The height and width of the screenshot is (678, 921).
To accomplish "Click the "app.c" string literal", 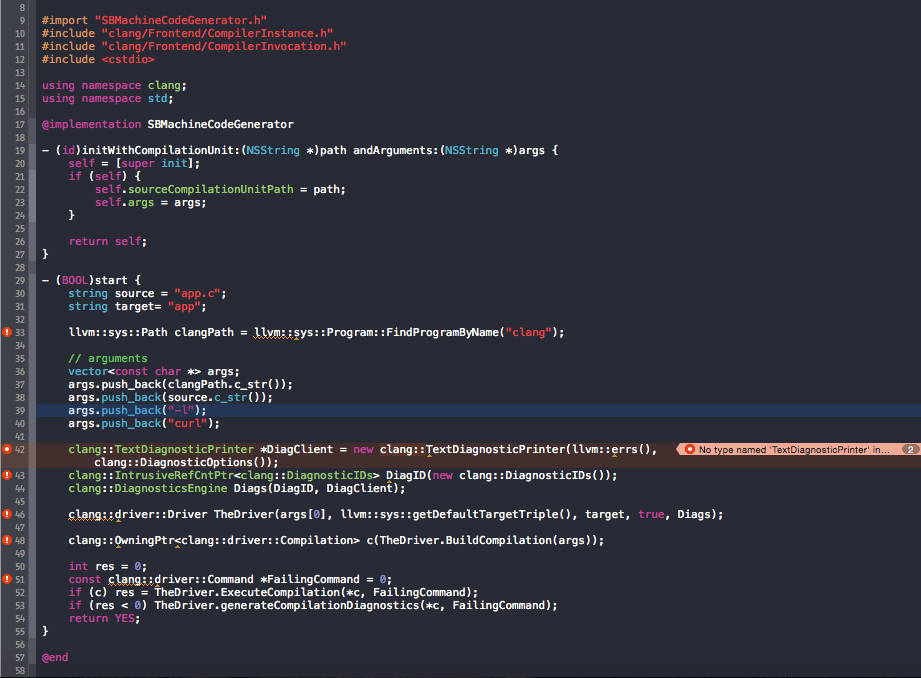I will point(197,293).
